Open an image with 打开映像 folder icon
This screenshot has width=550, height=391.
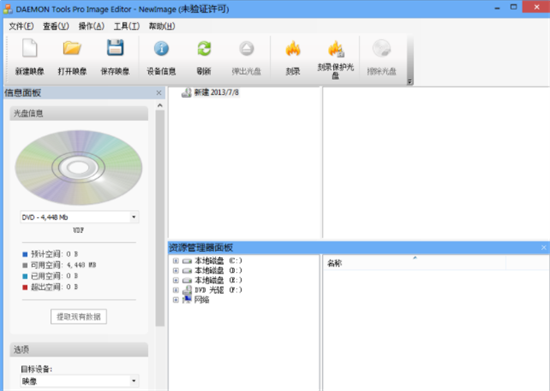(72, 48)
